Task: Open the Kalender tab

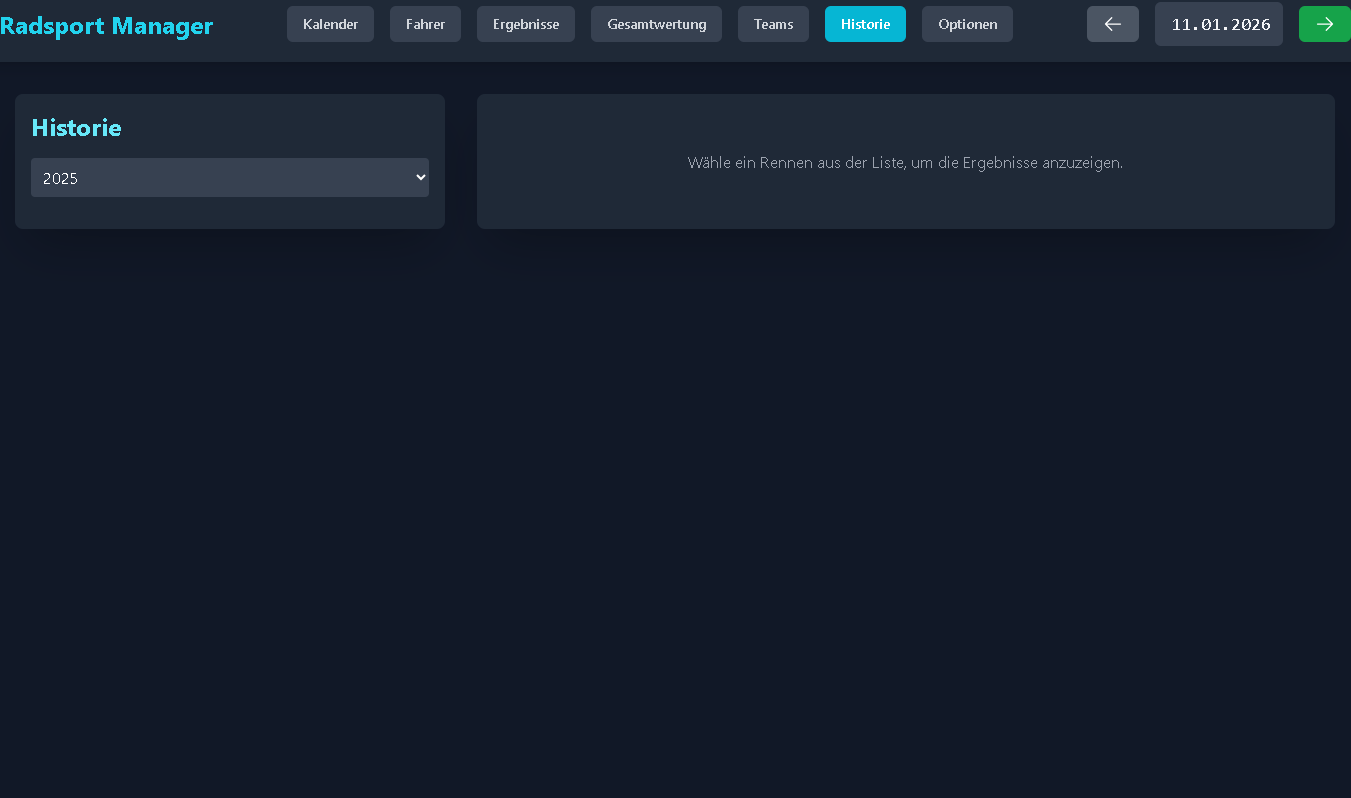Action: click(330, 24)
